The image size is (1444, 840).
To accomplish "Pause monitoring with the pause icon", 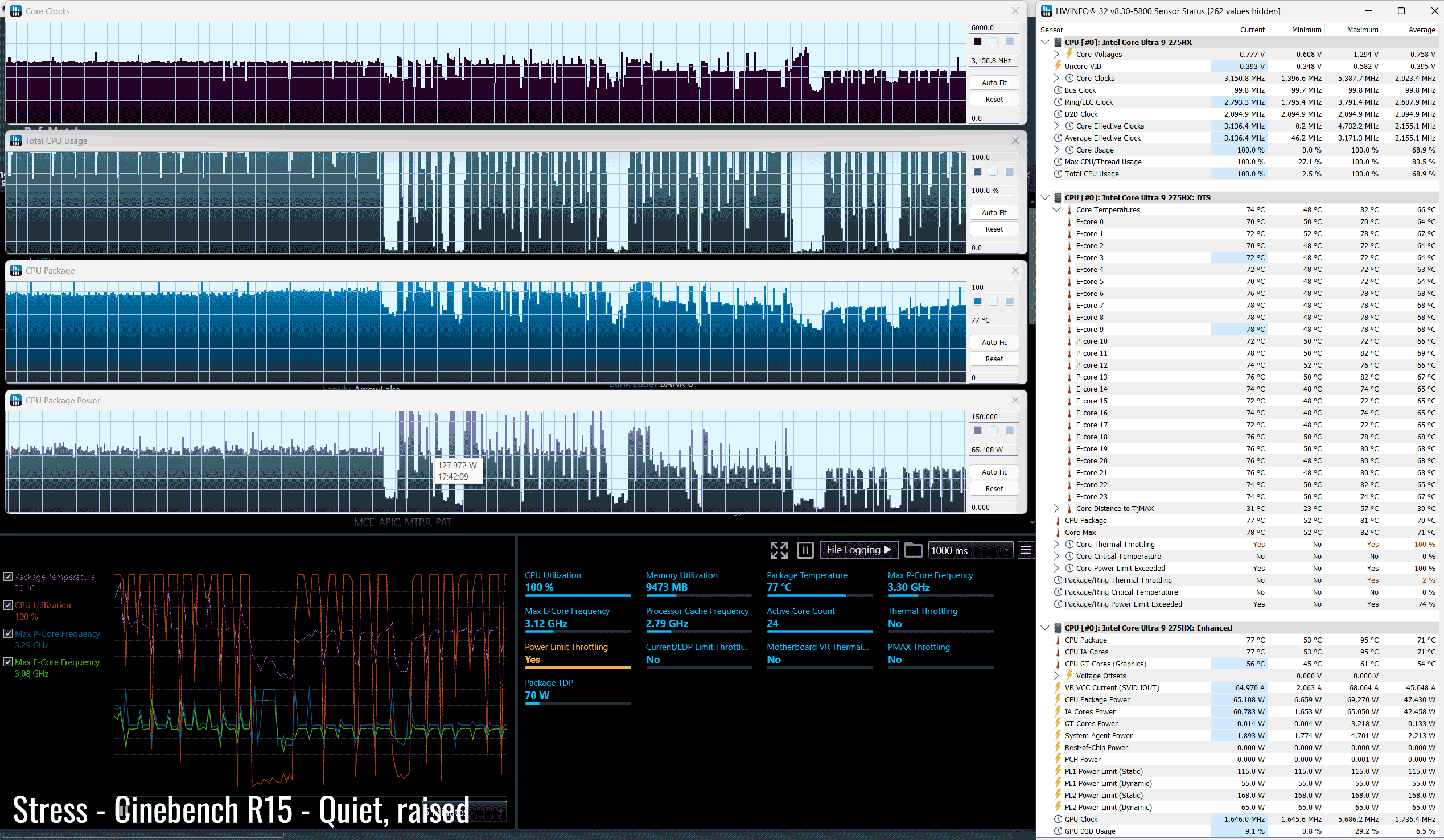I will pos(804,550).
